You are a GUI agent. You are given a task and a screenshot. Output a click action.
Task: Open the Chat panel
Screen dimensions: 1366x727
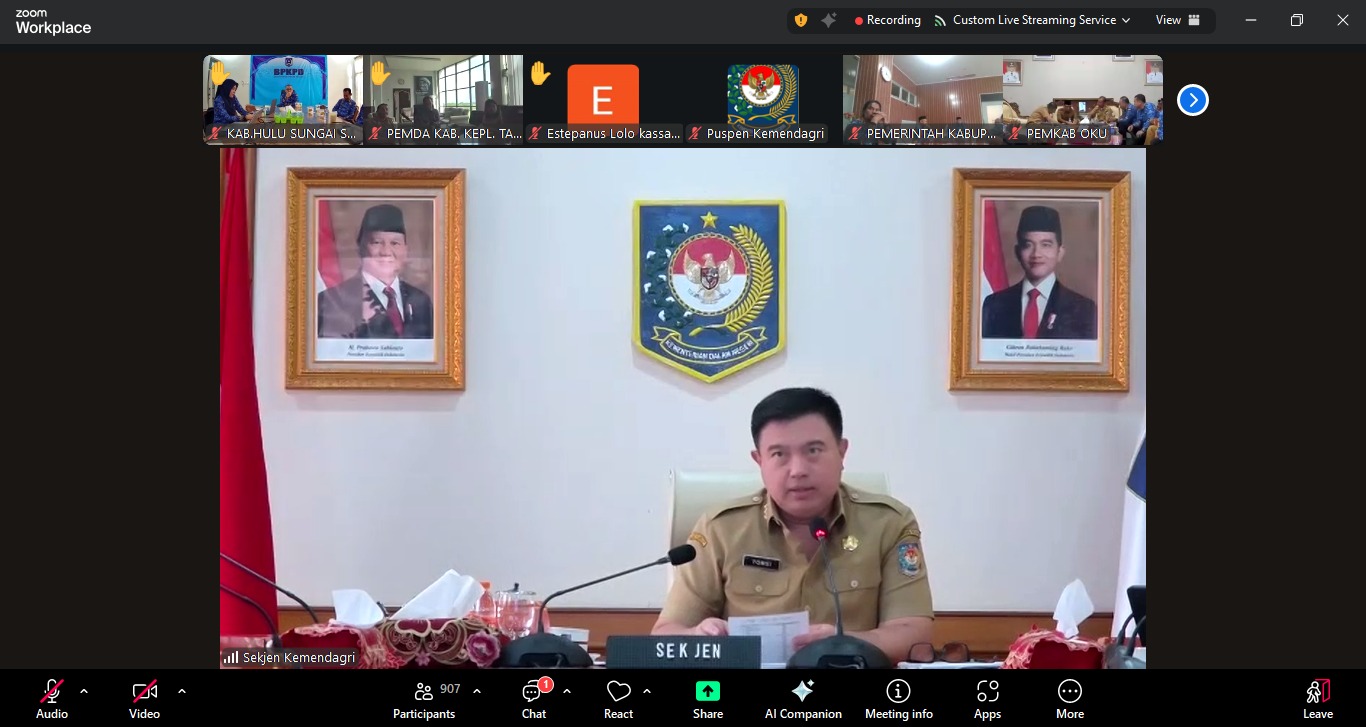[x=533, y=697]
